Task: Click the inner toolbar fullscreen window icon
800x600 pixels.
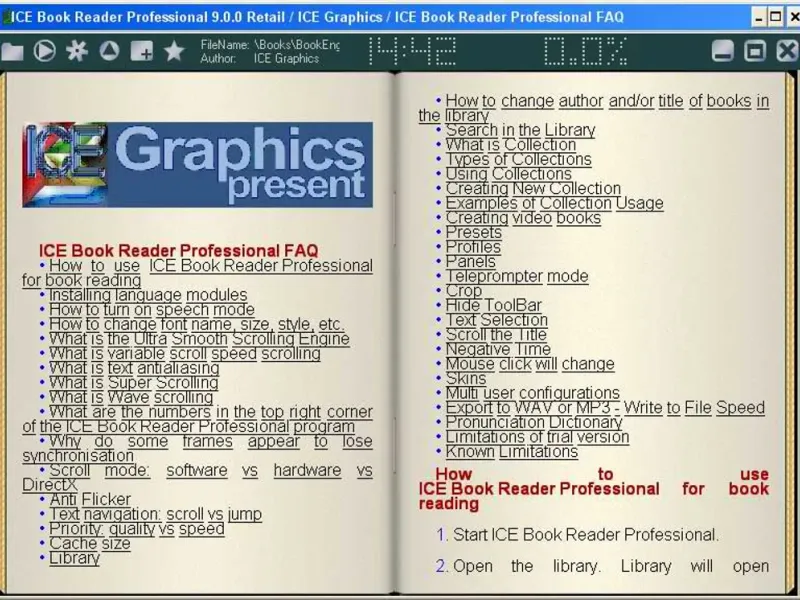Action: point(755,51)
